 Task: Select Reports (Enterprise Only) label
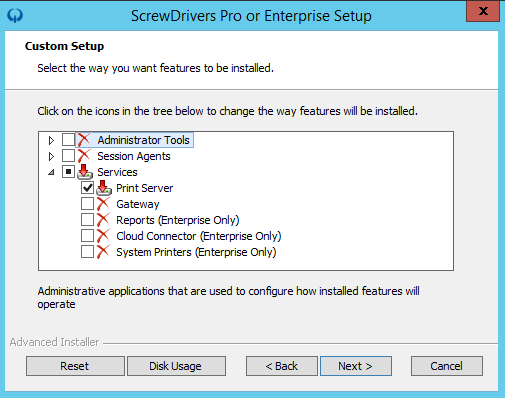[x=178, y=220]
